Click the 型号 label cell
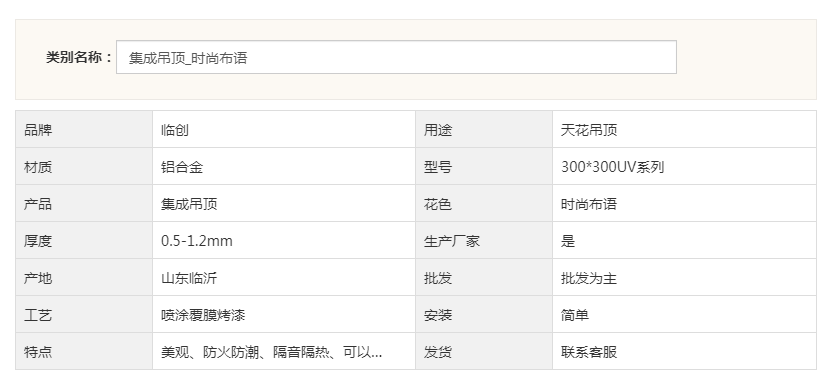Viewport: 827px width, 388px height. [484, 167]
